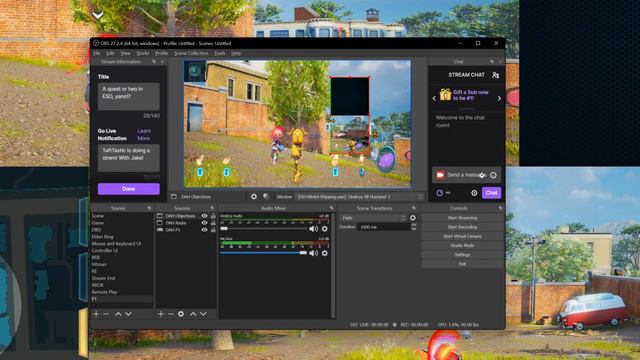
Task: Adjust the Mic/Aux volume slider
Action: click(x=263, y=253)
